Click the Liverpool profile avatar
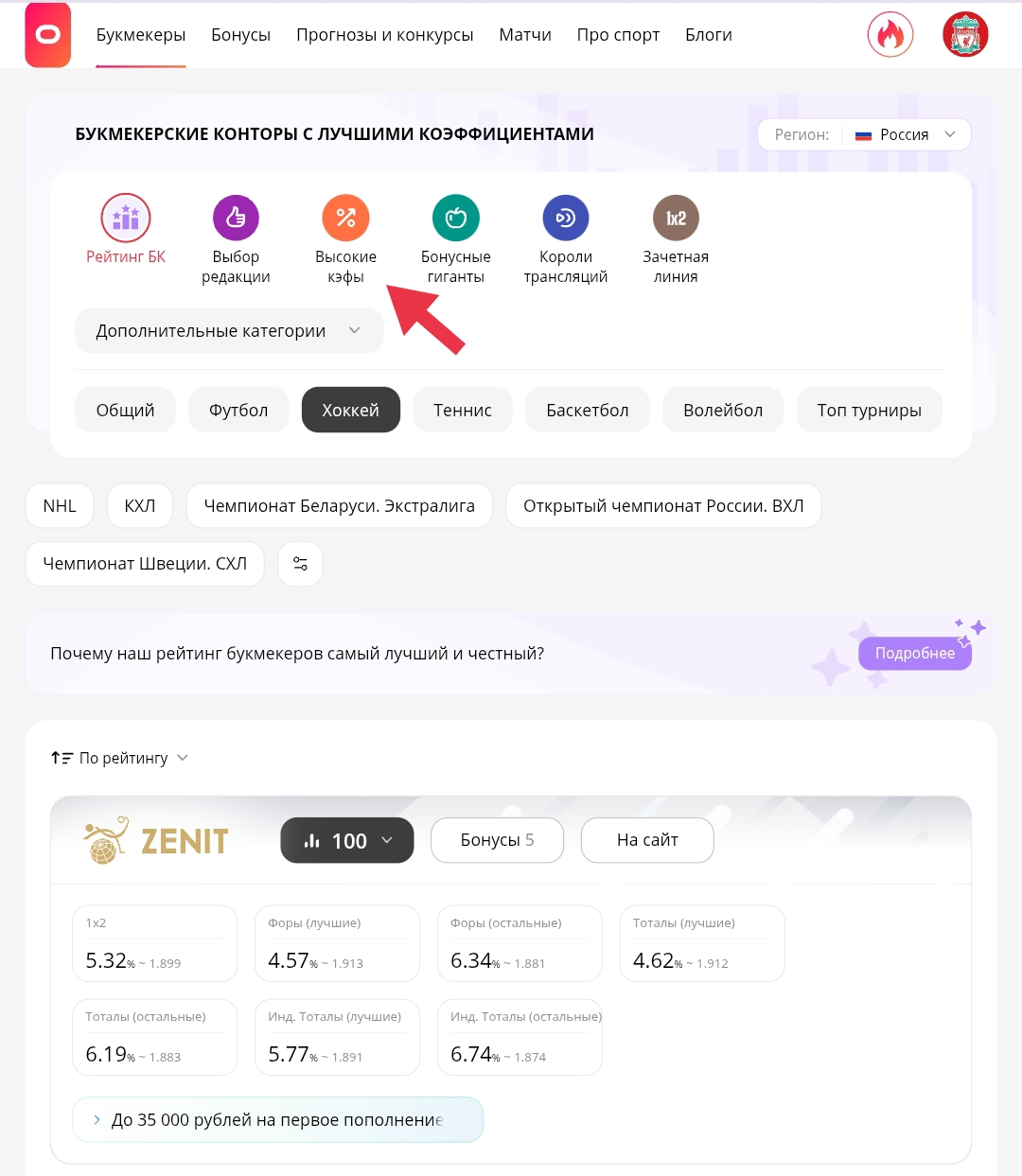This screenshot has width=1022, height=1176. (x=965, y=35)
